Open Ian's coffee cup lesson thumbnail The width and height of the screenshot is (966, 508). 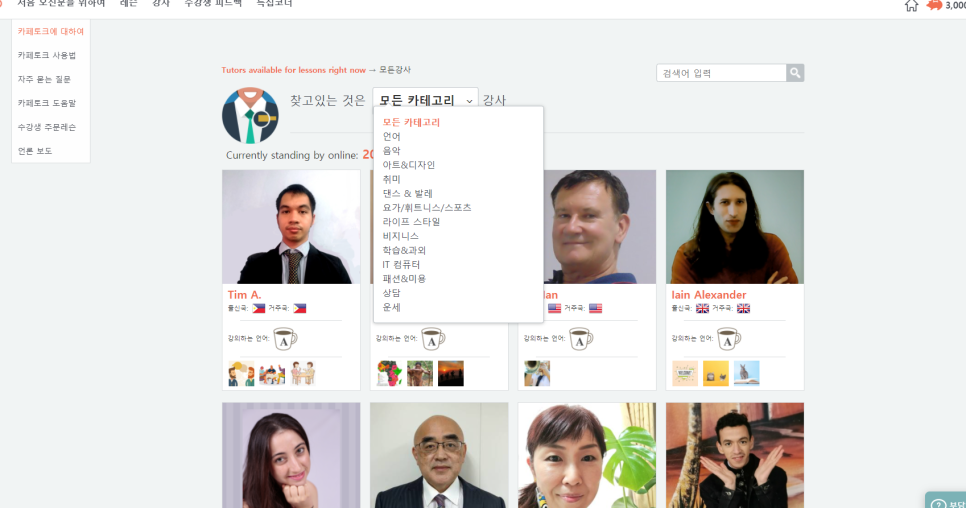537,373
